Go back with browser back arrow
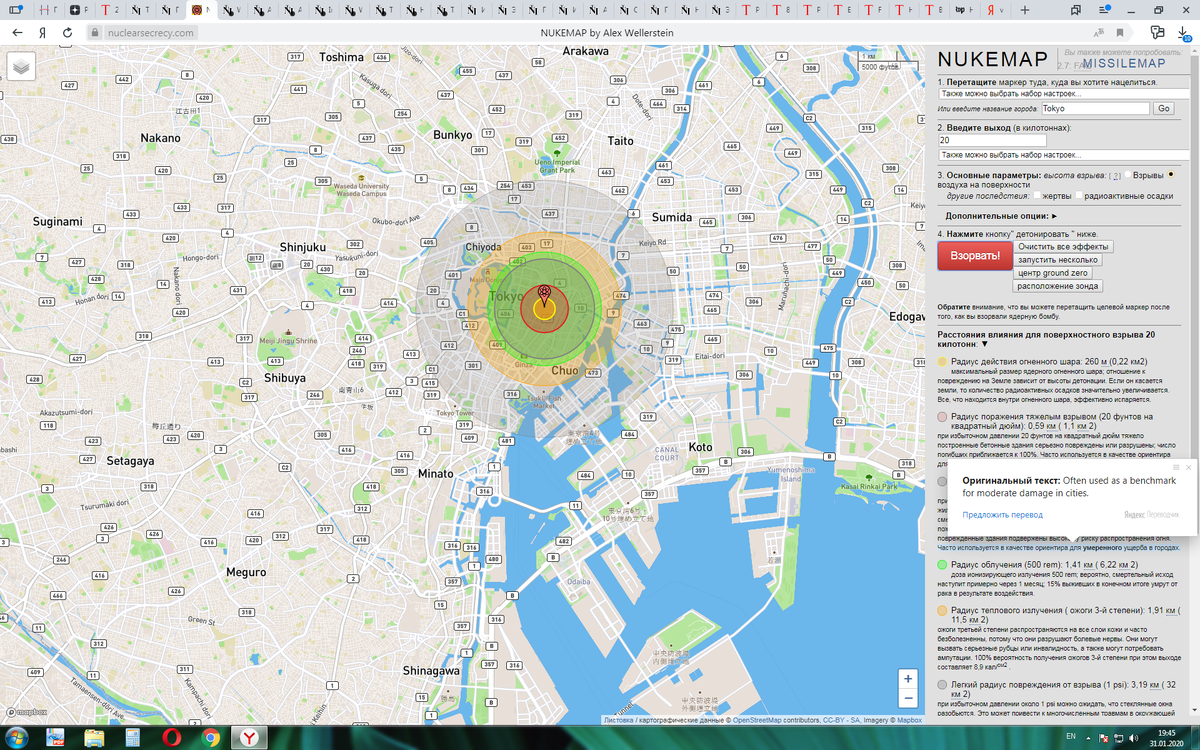Viewport: 1200px width, 750px height. [x=17, y=32]
